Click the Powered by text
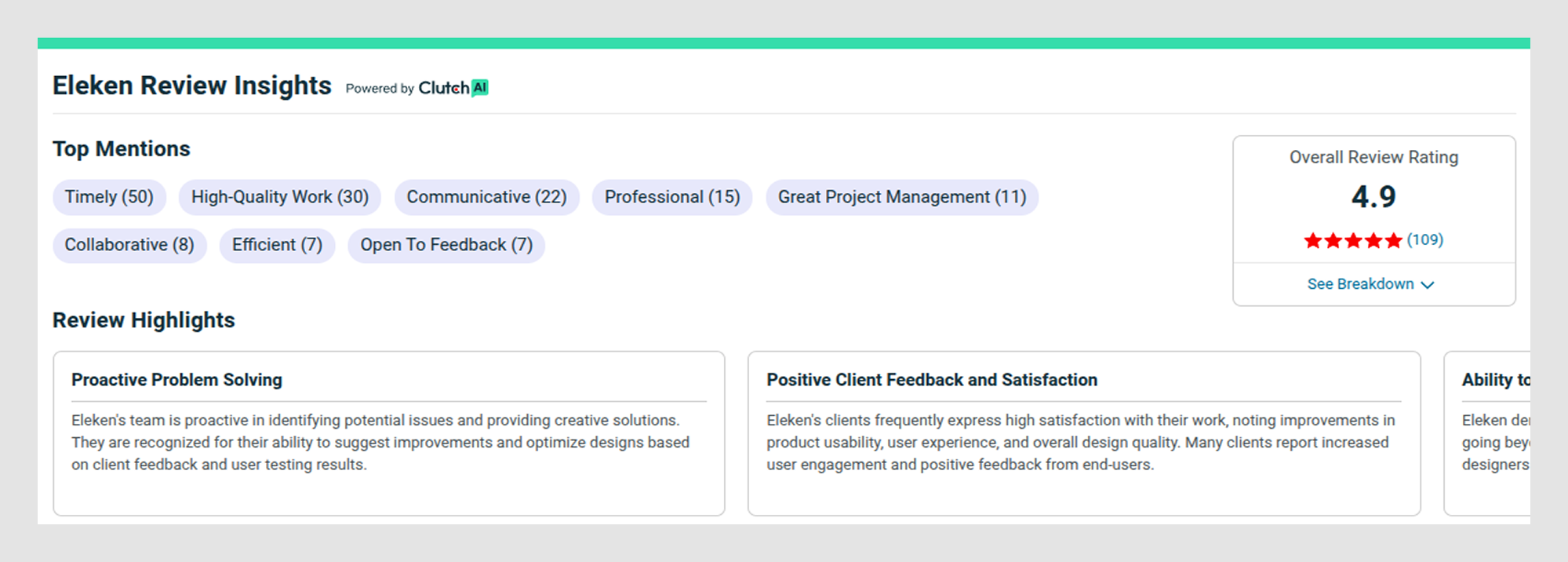The height and width of the screenshot is (562, 1568). [380, 89]
